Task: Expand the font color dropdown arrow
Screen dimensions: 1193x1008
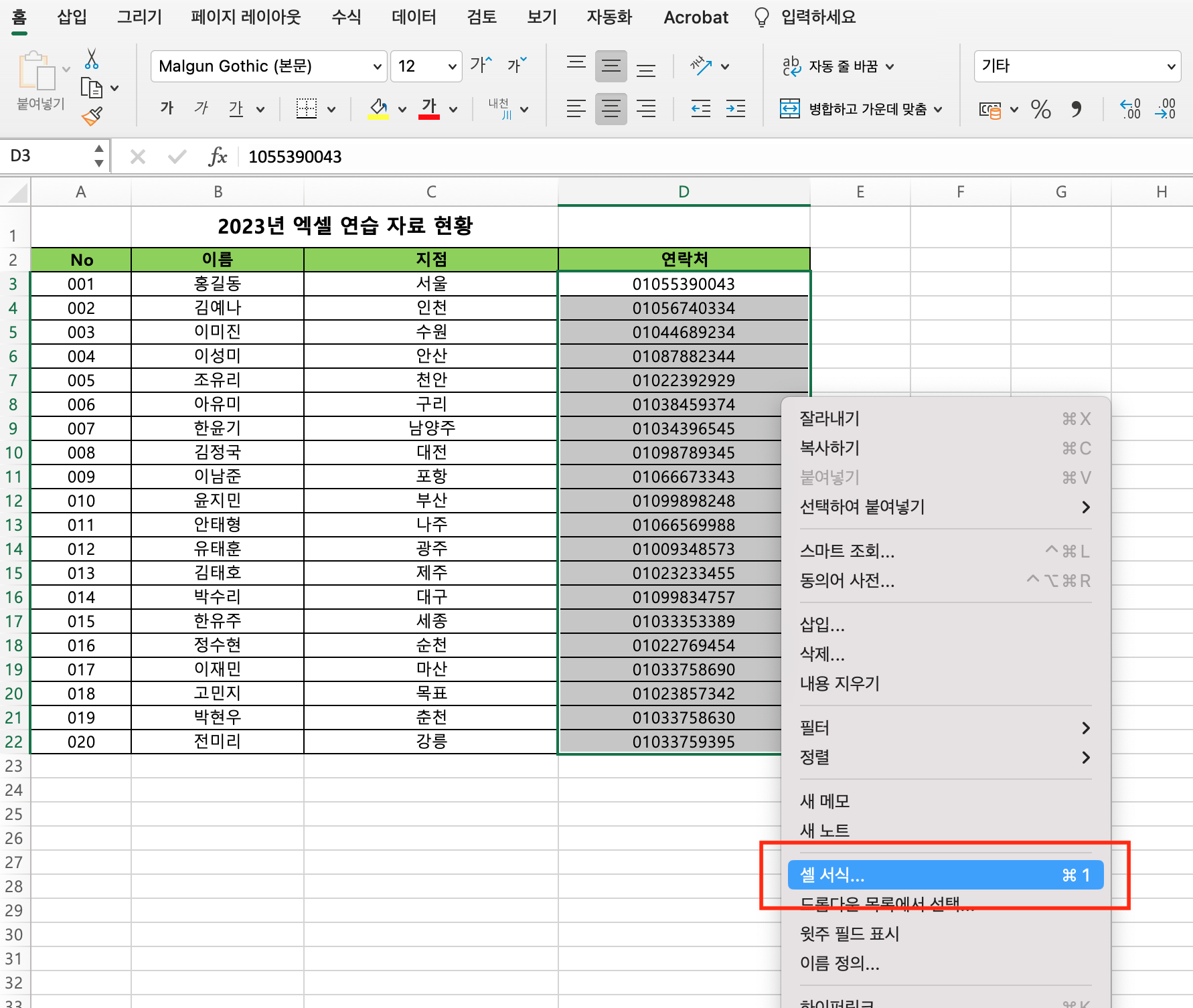Action: 453,109
